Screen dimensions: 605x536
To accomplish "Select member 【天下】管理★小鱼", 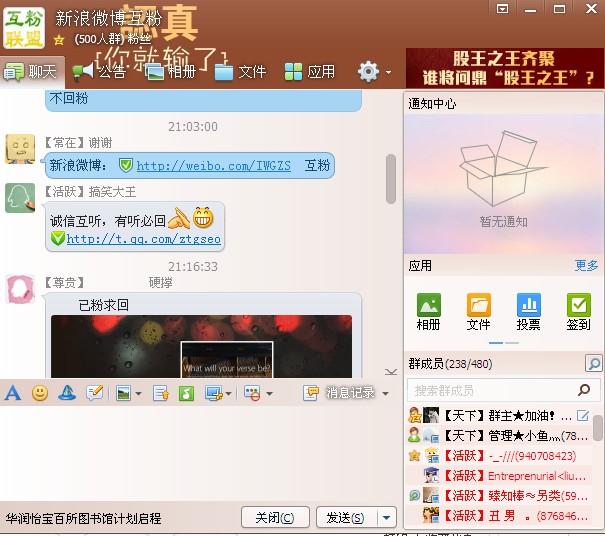I will point(499,436).
